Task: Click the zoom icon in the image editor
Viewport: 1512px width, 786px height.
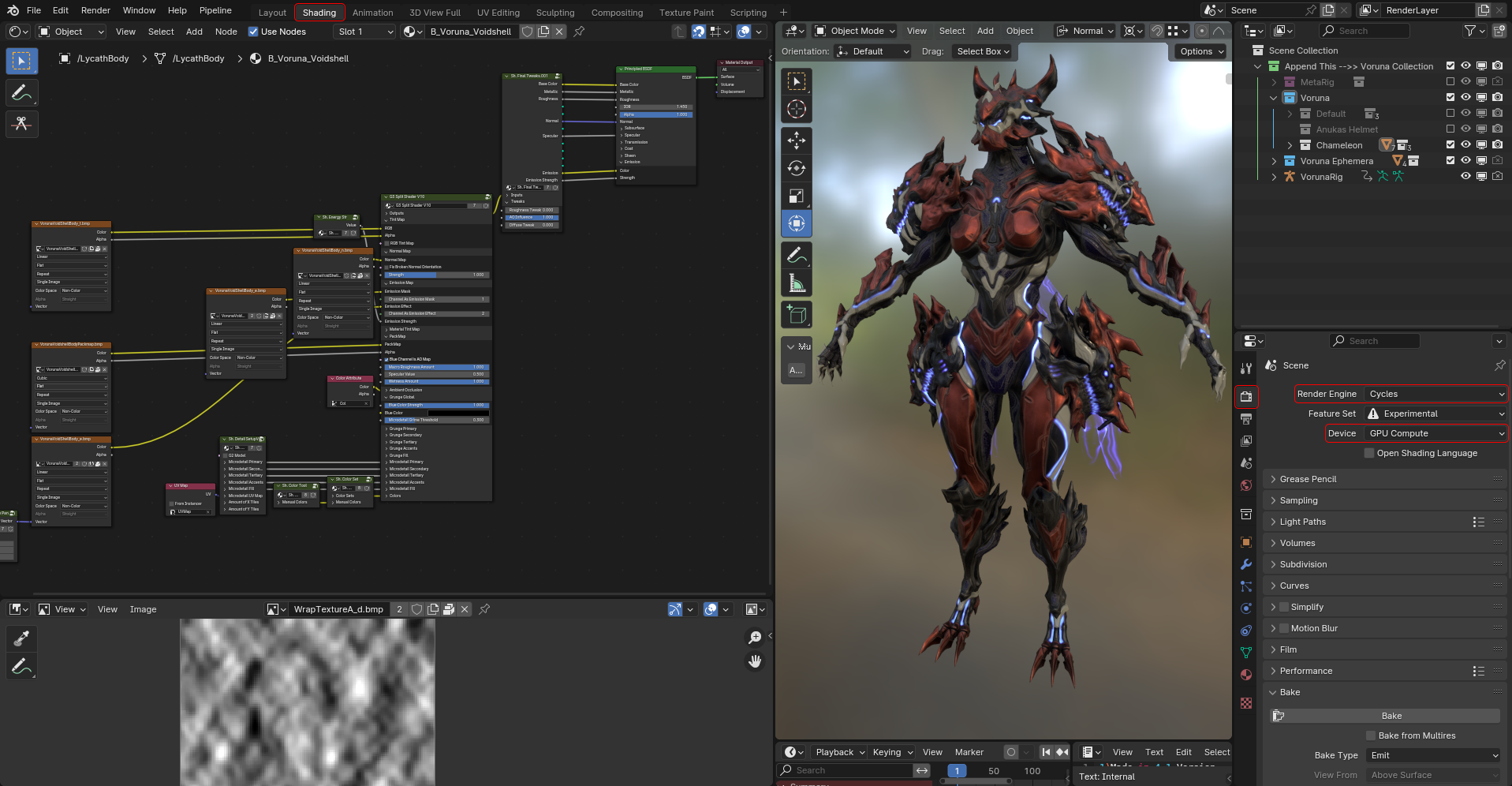Action: coord(755,637)
